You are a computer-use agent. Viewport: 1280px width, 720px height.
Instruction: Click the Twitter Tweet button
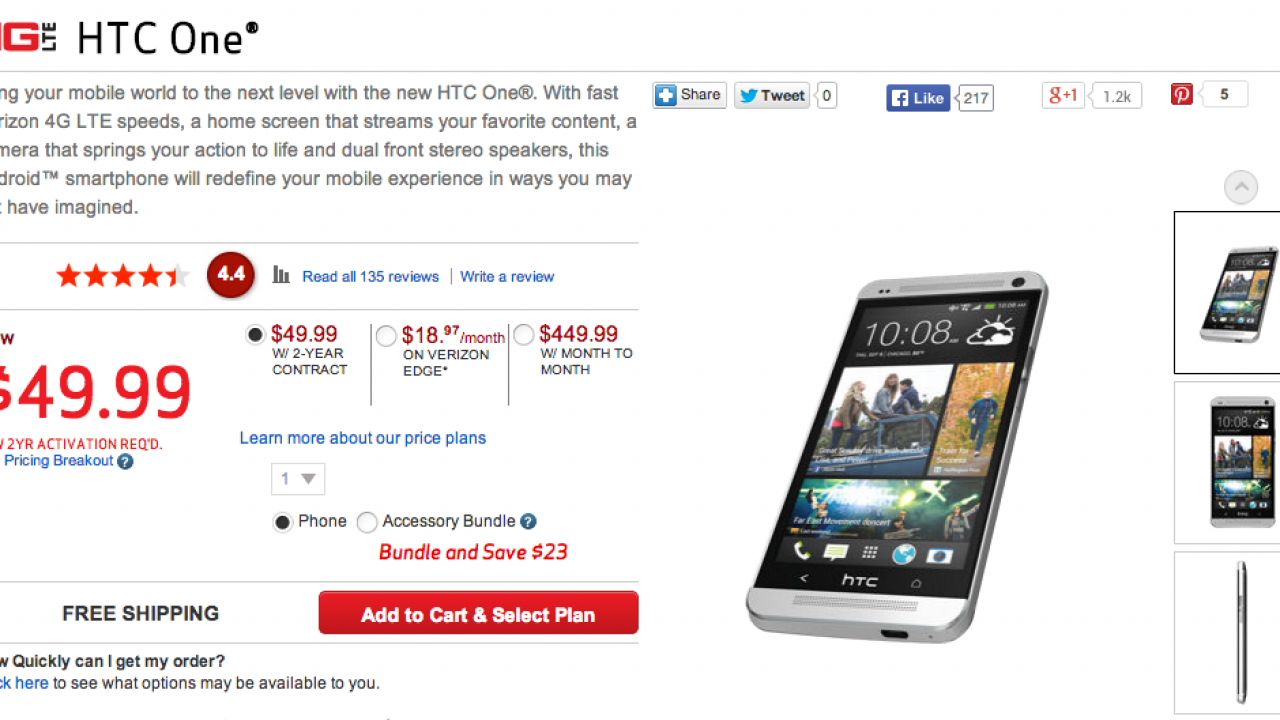pyautogui.click(x=772, y=96)
